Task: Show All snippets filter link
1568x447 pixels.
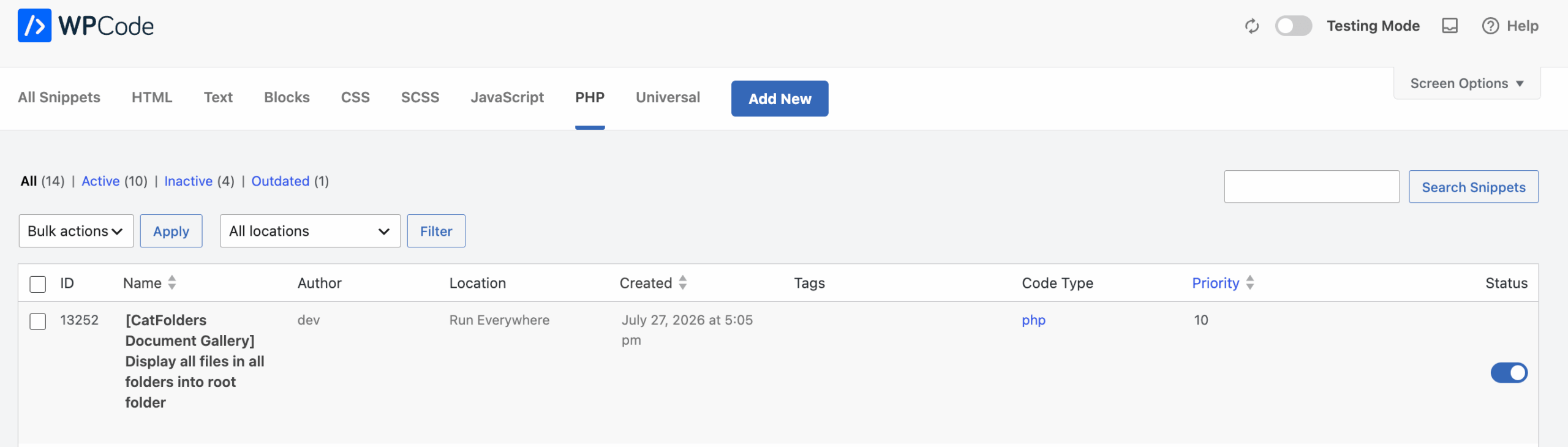Action: click(x=29, y=181)
